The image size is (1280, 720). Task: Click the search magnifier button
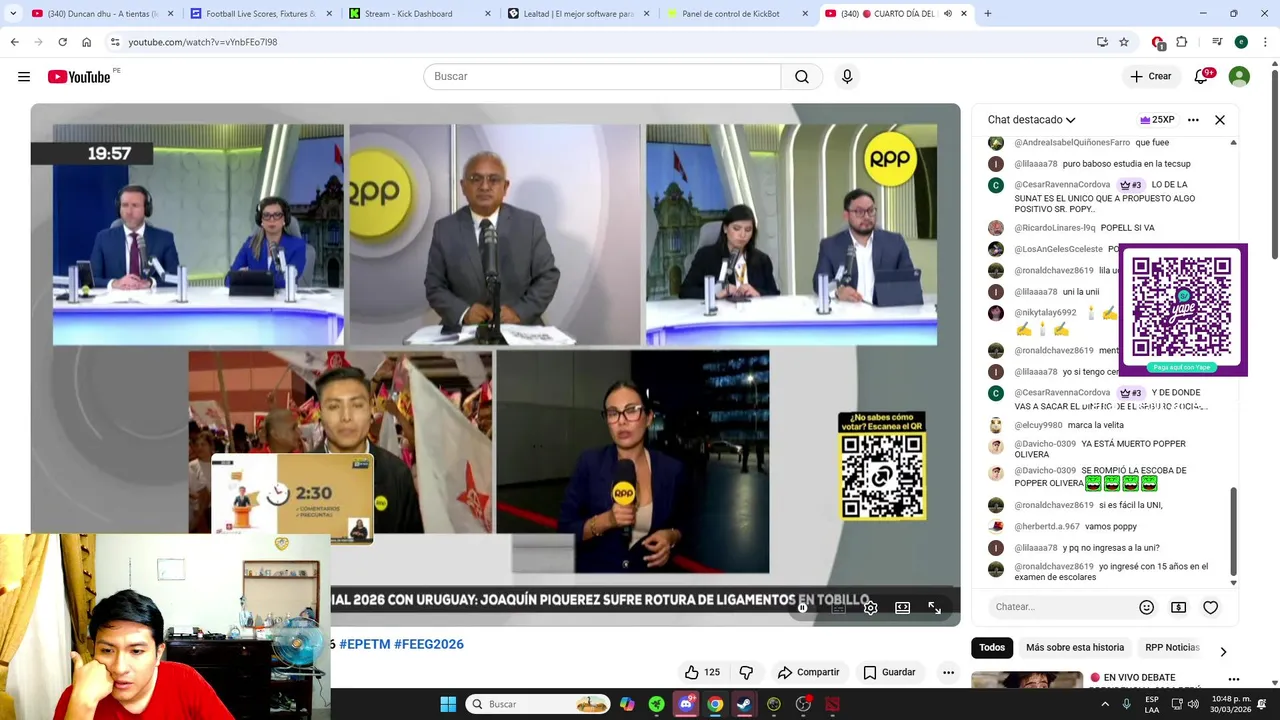802,77
